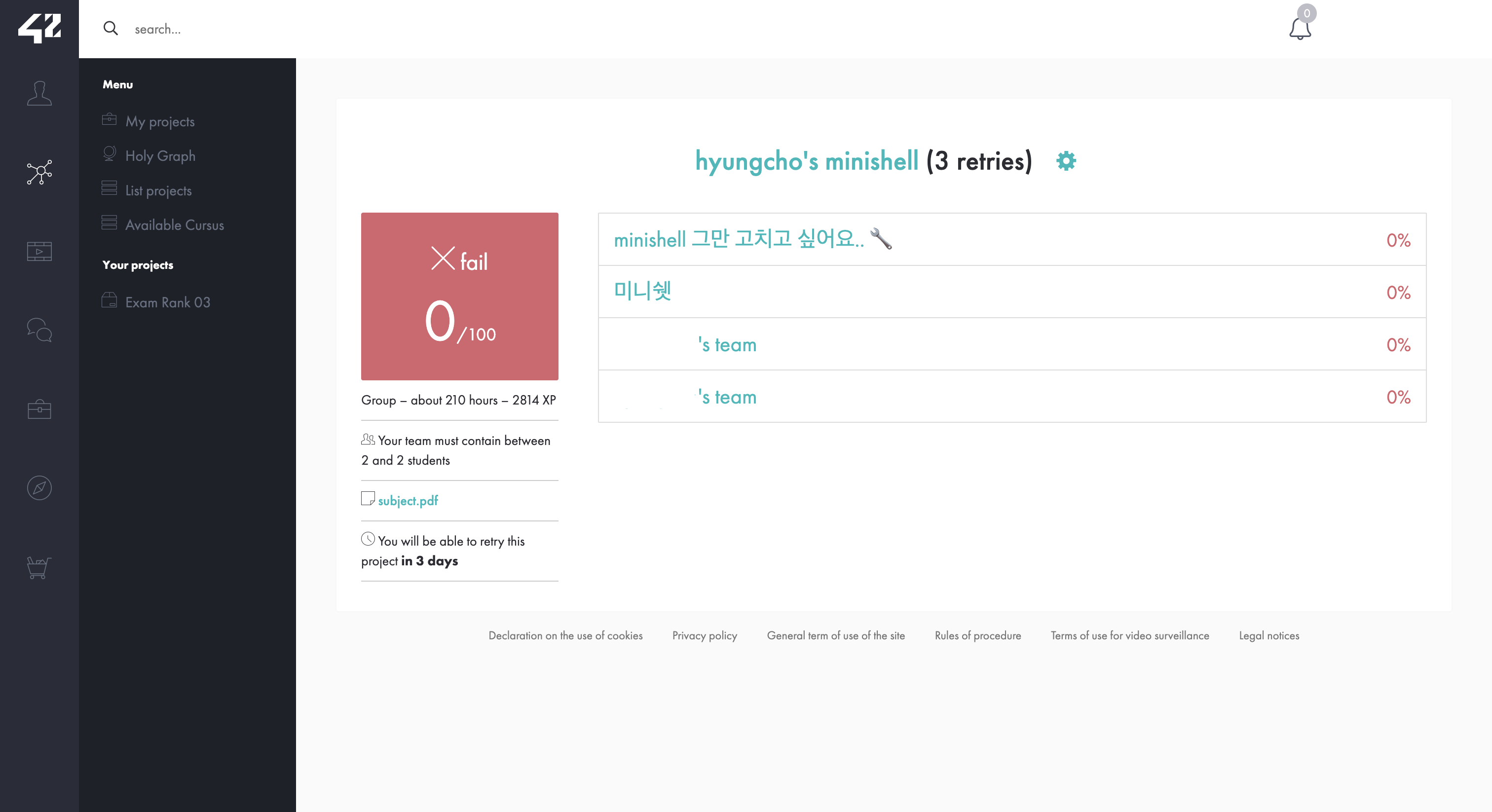Open the e-learning video sidebar icon
The width and height of the screenshot is (1492, 812).
(39, 252)
